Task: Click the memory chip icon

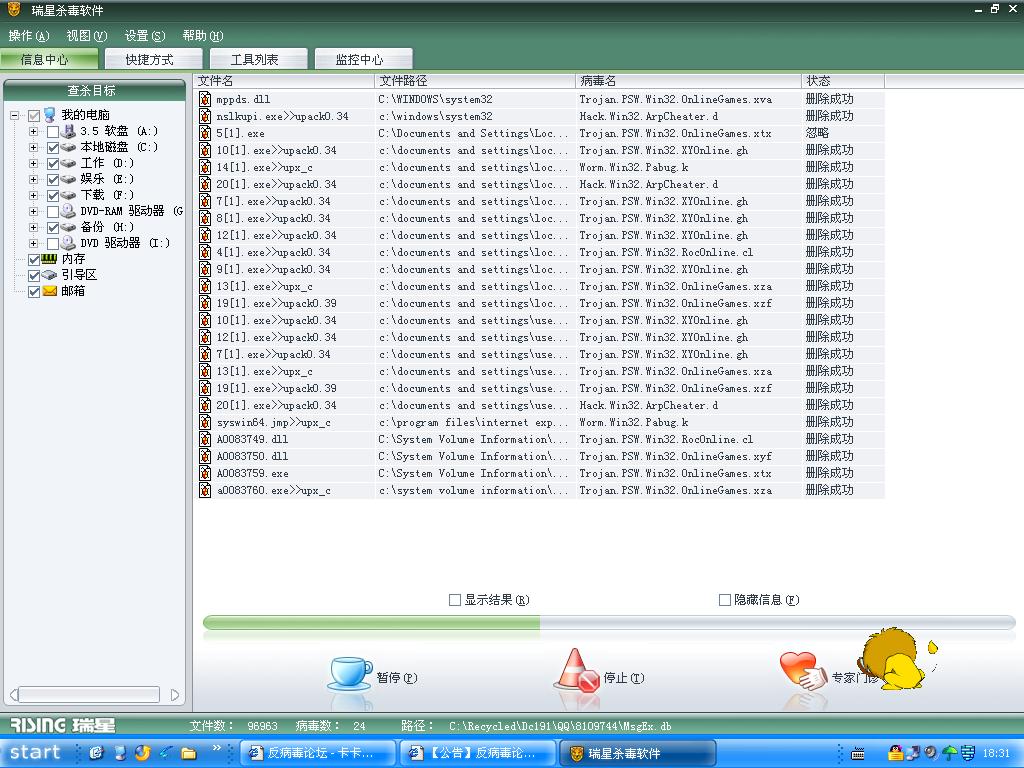Action: point(50,259)
